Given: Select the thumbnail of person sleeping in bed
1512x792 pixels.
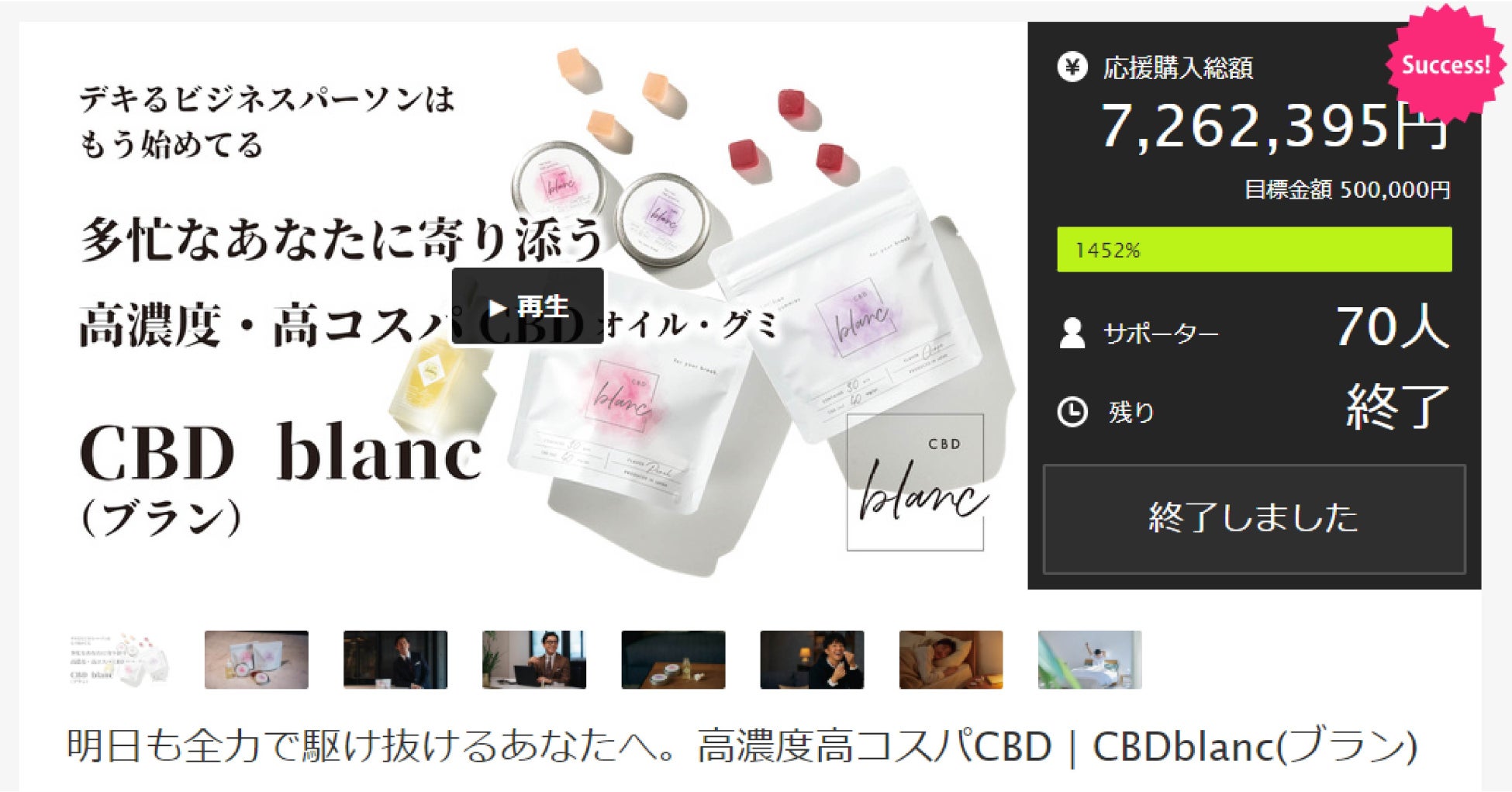Looking at the screenshot, I should [951, 660].
